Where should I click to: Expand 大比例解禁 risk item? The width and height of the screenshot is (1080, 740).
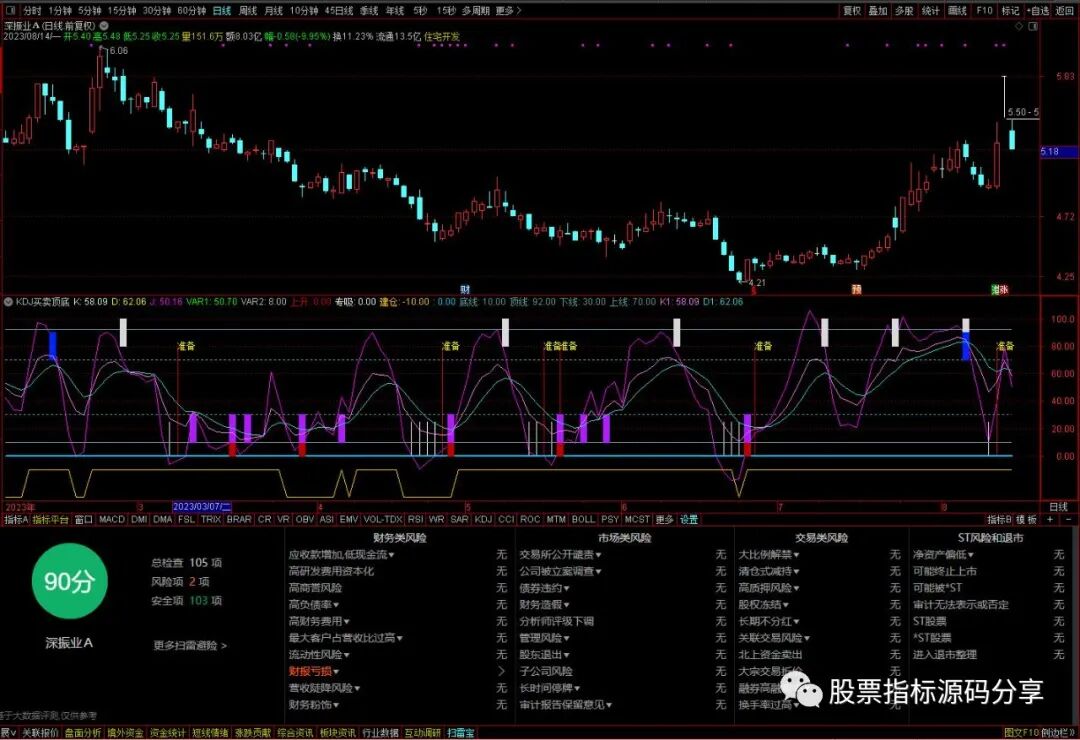click(769, 555)
